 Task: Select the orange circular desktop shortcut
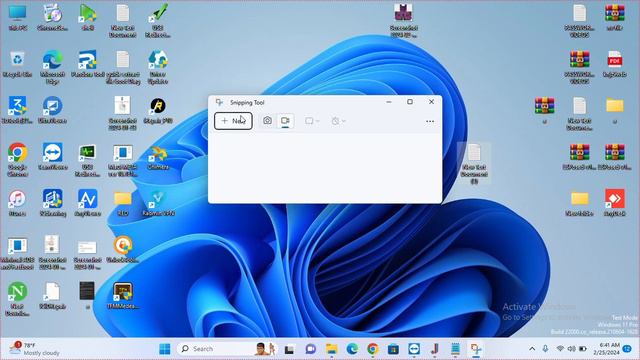(x=123, y=249)
